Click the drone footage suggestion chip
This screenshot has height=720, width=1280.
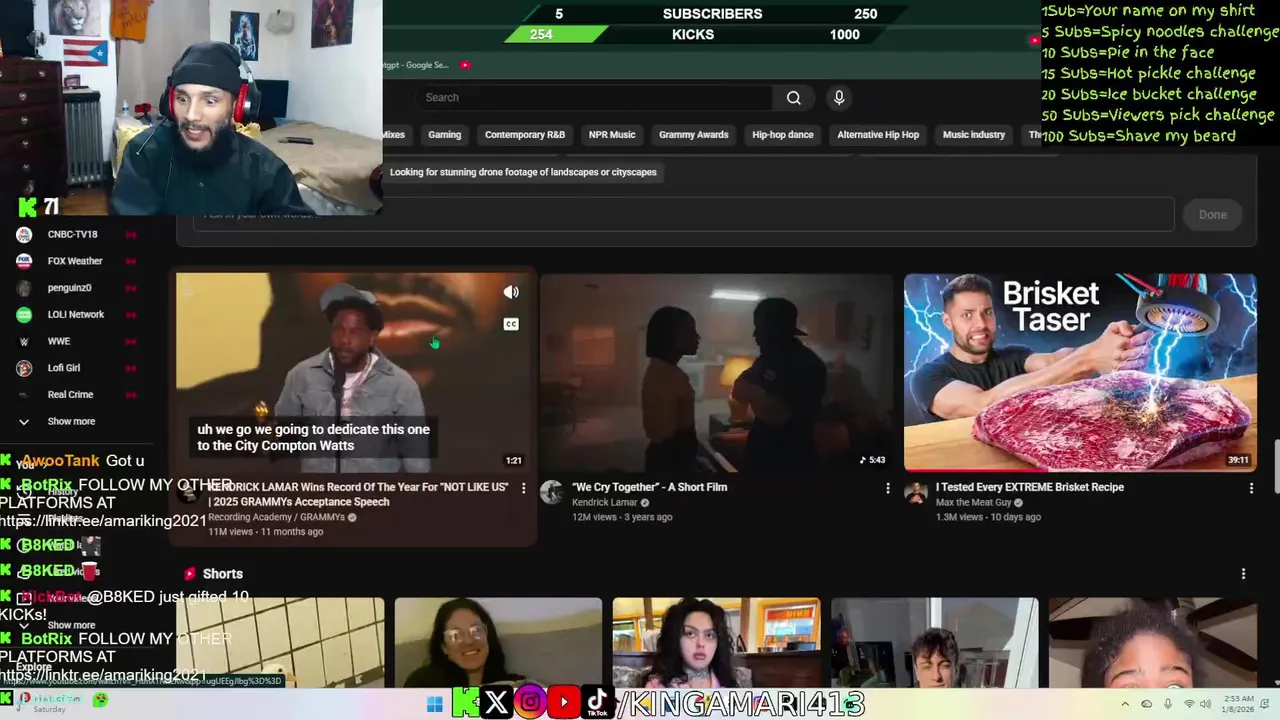(523, 172)
